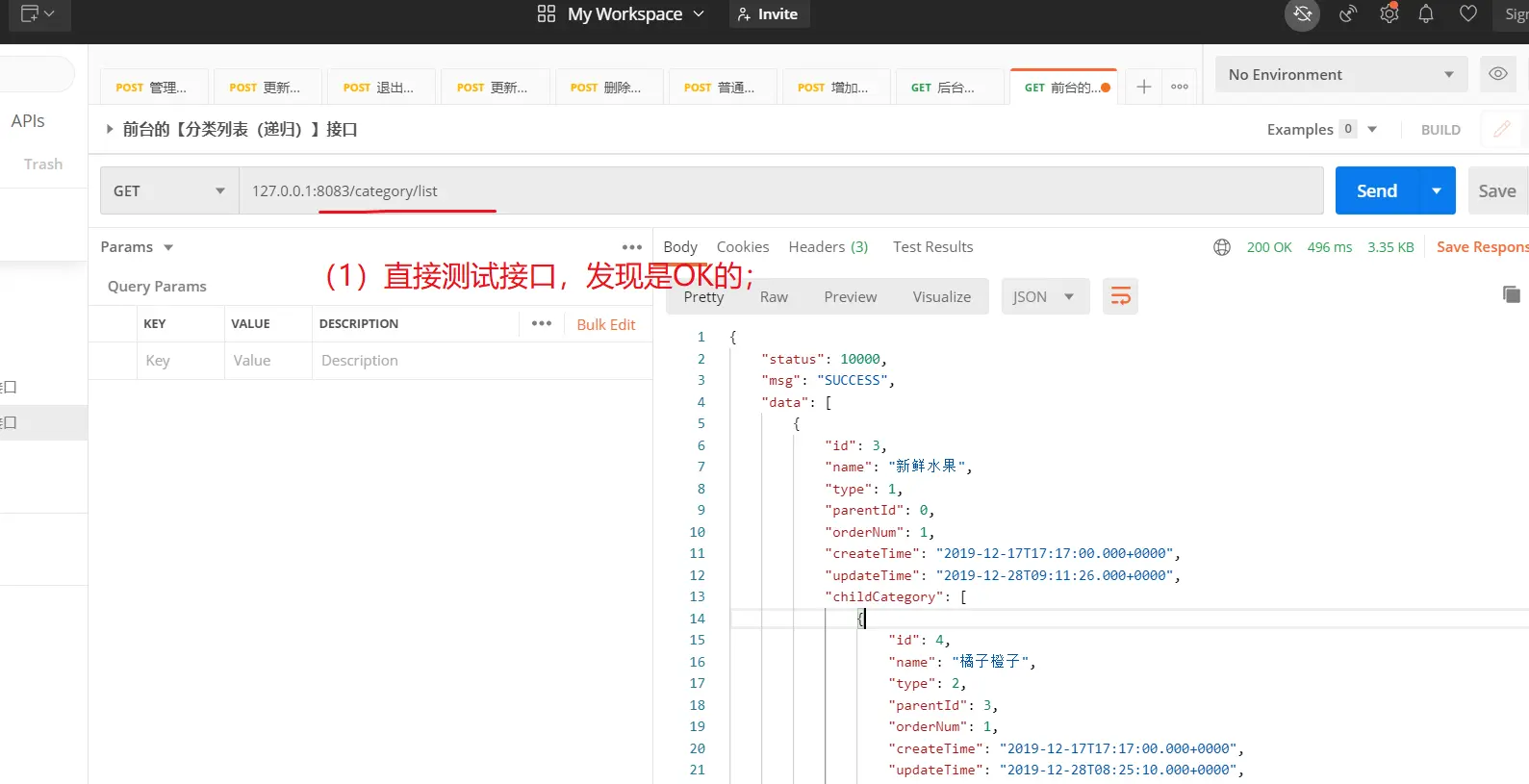Viewport: 1529px width, 784px height.
Task: Click the Bulk Edit link
Action: [605, 324]
